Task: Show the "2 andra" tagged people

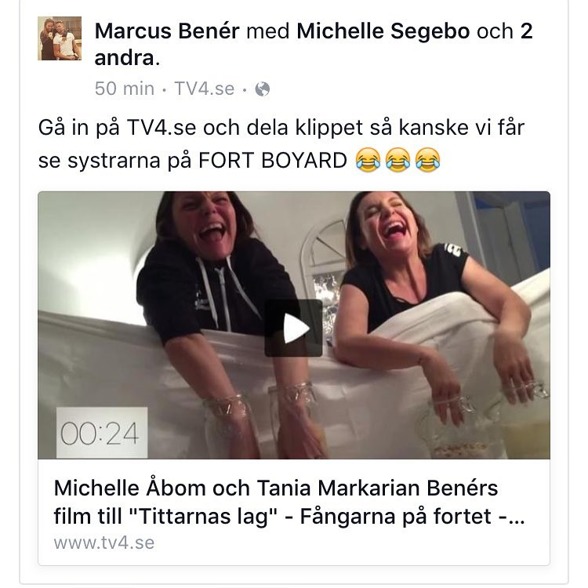Action: tap(314, 44)
